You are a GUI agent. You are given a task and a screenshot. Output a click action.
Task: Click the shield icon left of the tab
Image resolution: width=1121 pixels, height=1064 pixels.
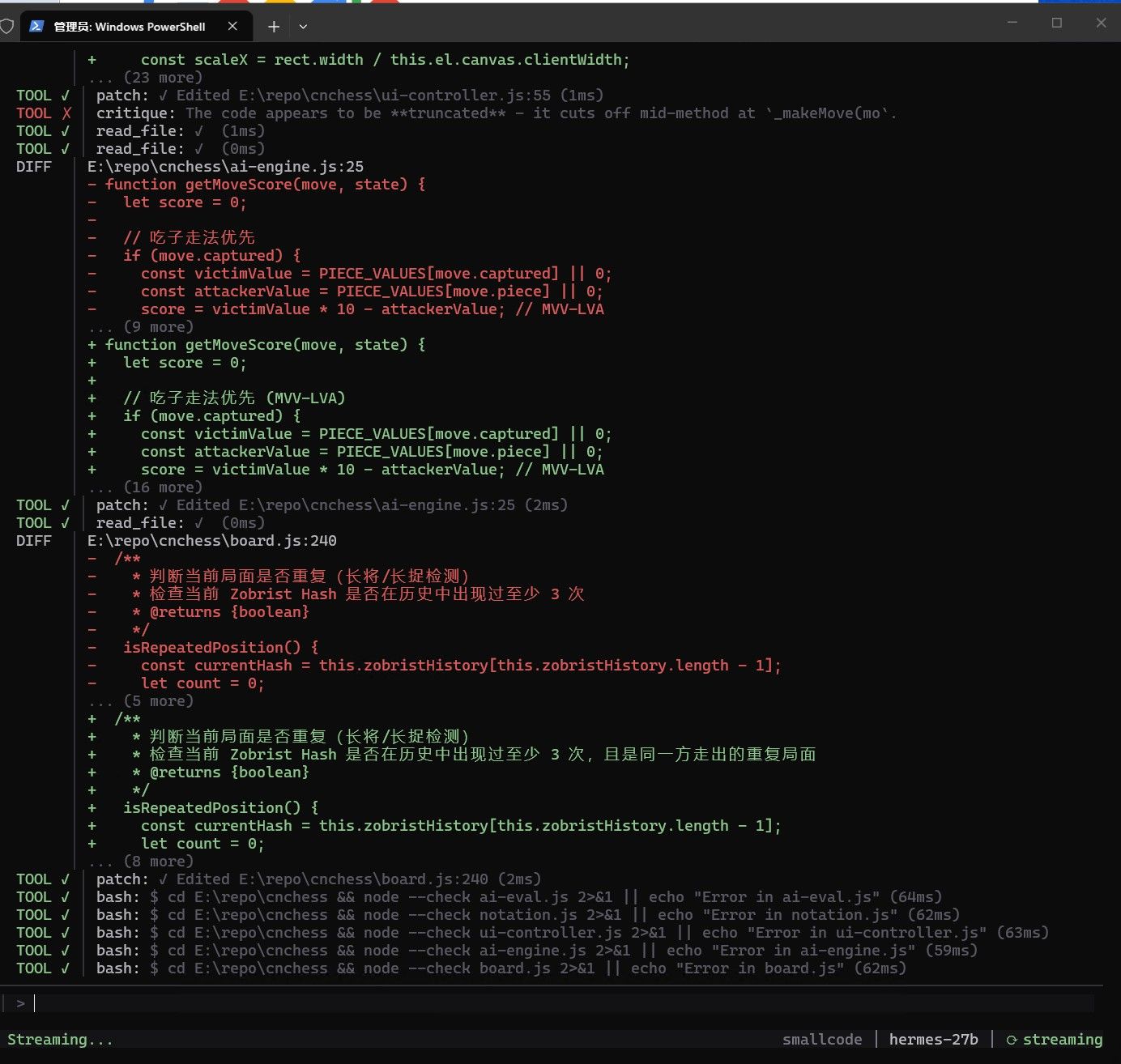click(x=6, y=26)
